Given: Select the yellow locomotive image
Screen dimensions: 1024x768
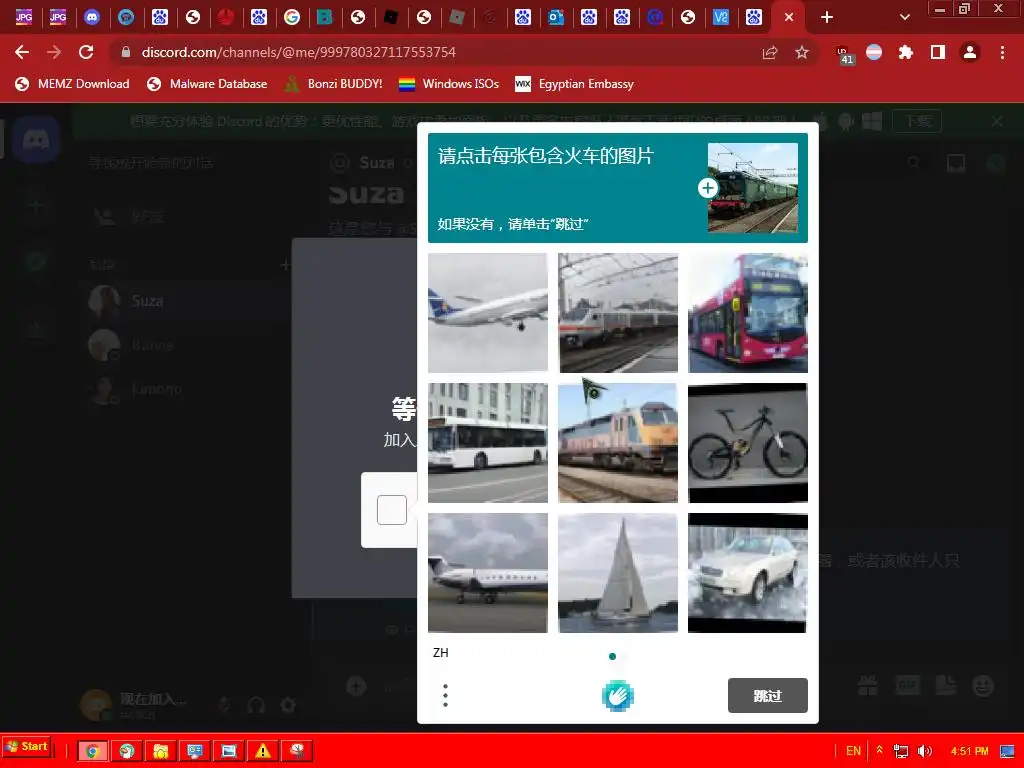Looking at the screenshot, I should tap(618, 443).
